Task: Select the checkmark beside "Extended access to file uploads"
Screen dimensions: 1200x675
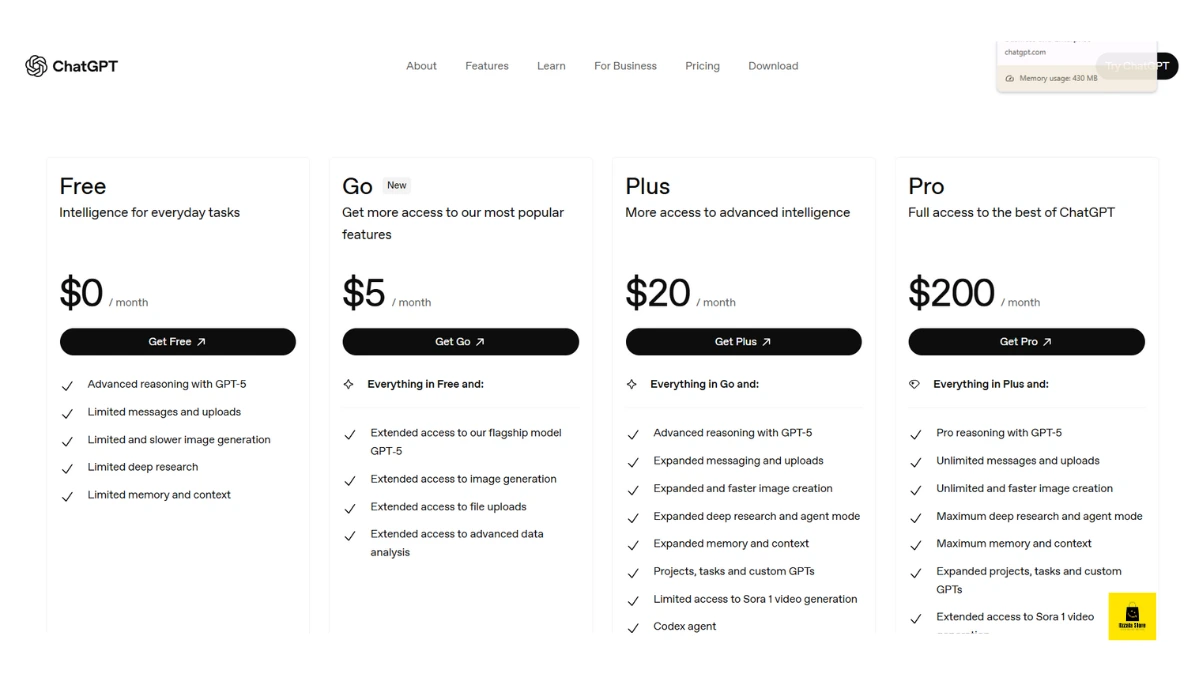Action: (x=351, y=507)
